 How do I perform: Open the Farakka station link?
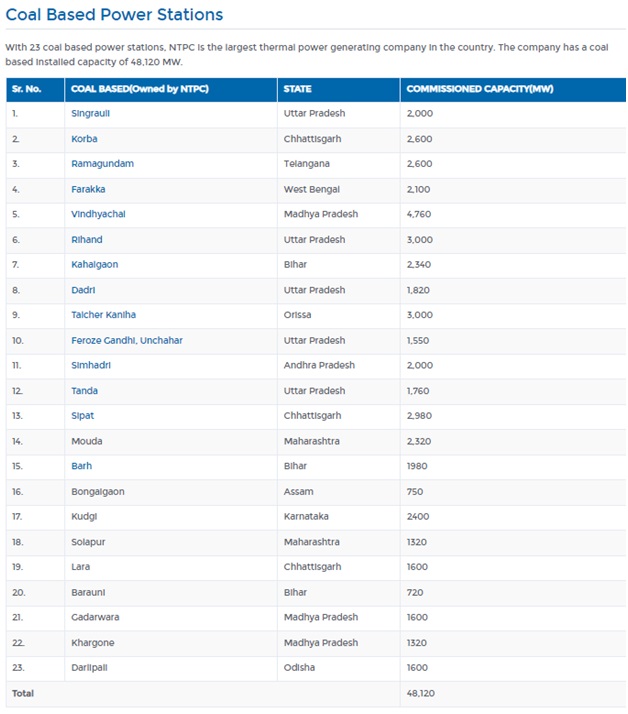[88, 189]
